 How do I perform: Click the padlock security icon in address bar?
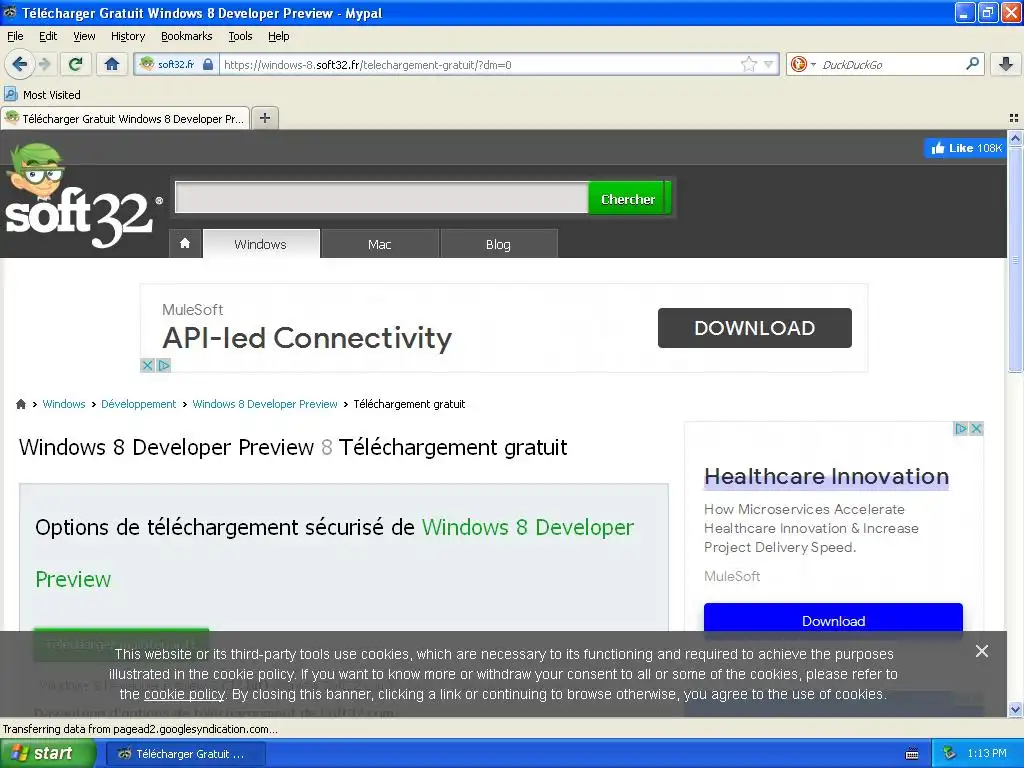tap(208, 64)
